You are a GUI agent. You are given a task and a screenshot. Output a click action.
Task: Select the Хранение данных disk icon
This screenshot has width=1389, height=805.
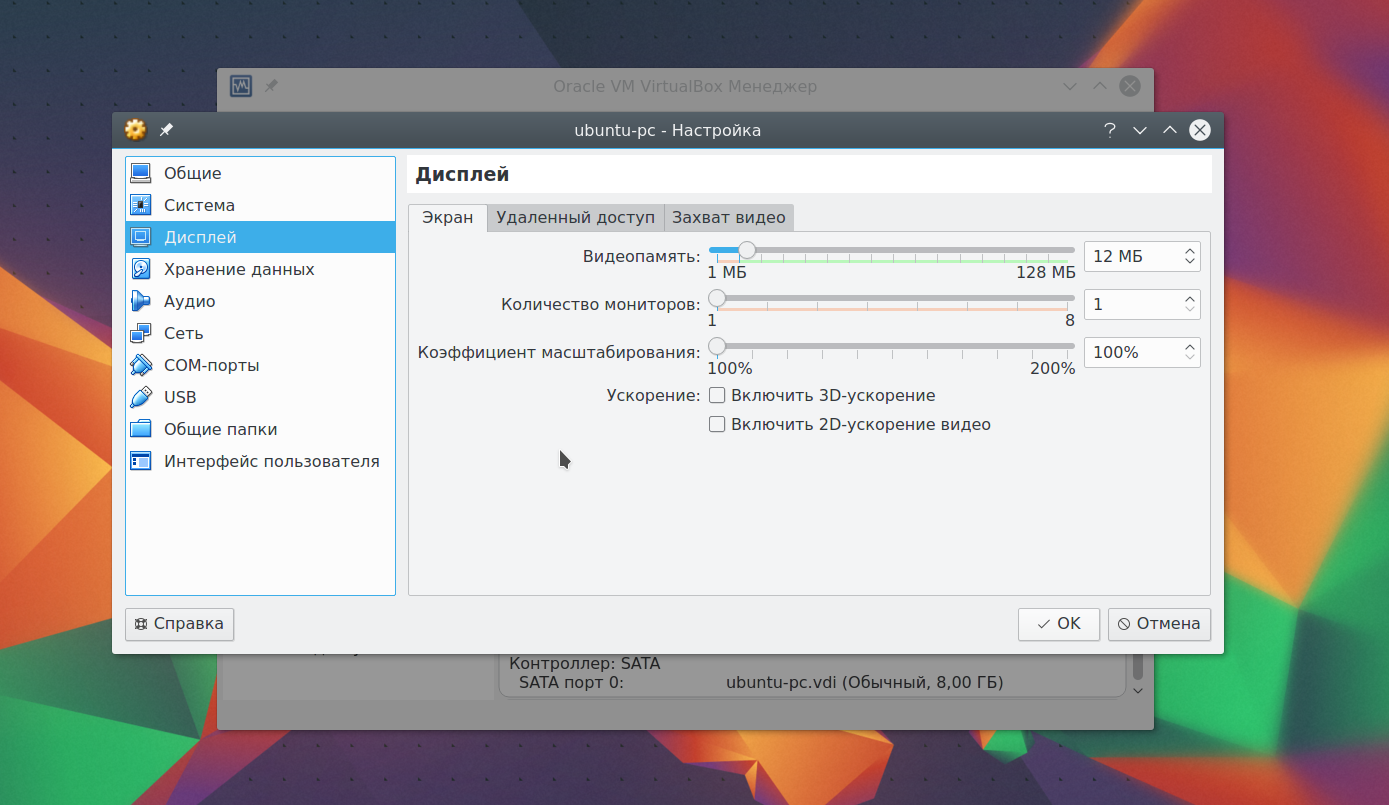click(141, 269)
